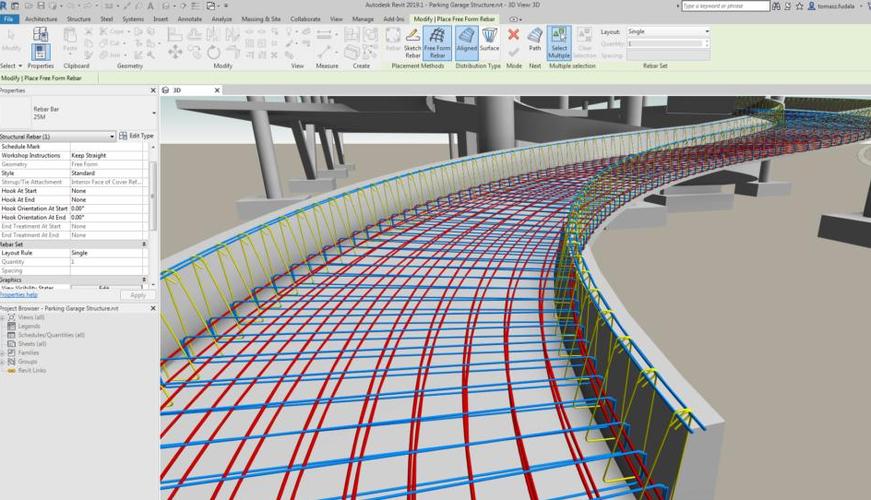Expand Views (all) node in Project Browser
871x500 pixels.
3,317
